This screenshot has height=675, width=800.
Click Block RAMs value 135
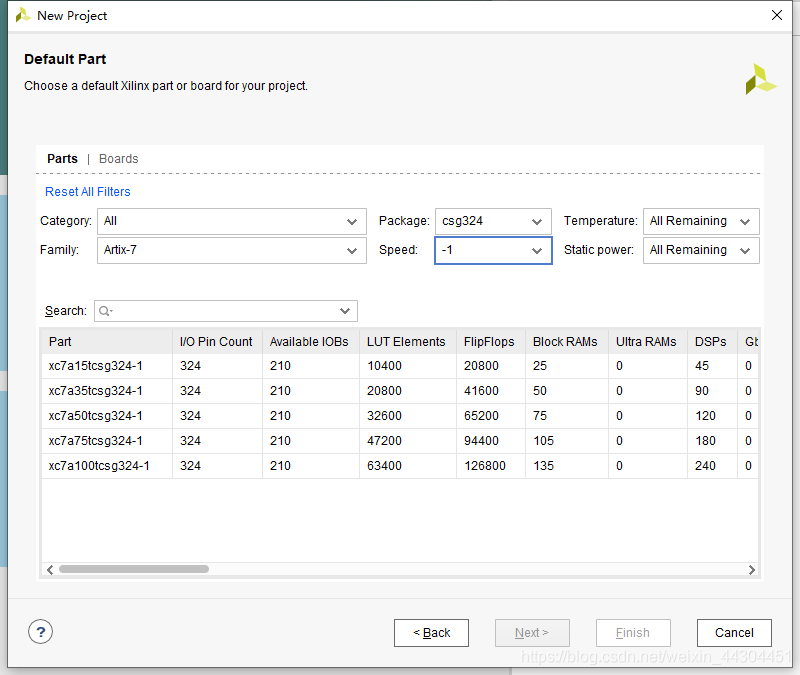[543, 466]
